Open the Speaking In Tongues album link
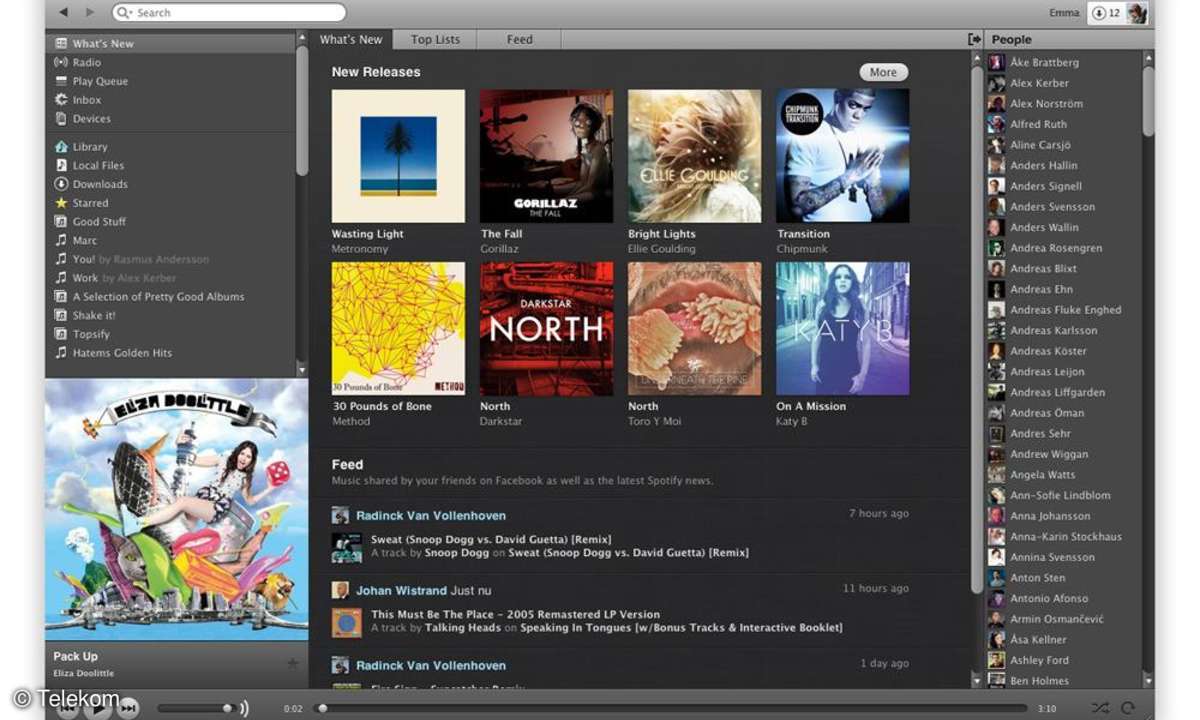Viewport: 1200px width, 720px height. tap(681, 628)
